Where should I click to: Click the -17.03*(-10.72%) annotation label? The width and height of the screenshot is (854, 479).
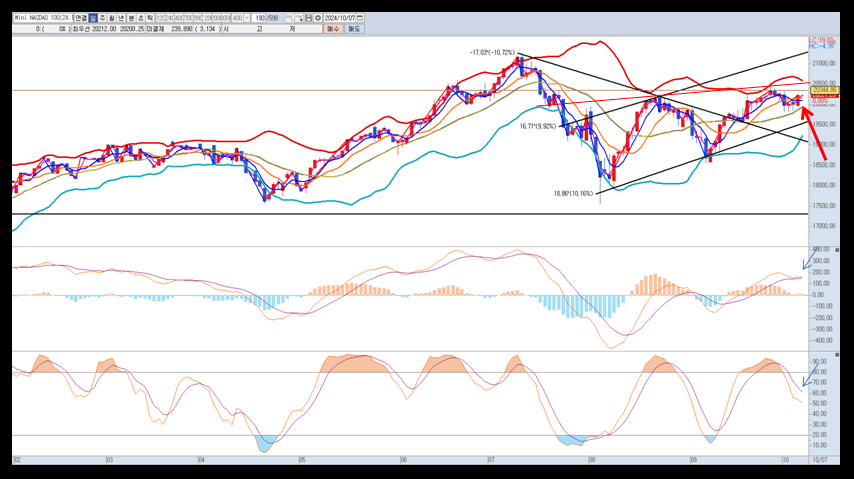492,52
